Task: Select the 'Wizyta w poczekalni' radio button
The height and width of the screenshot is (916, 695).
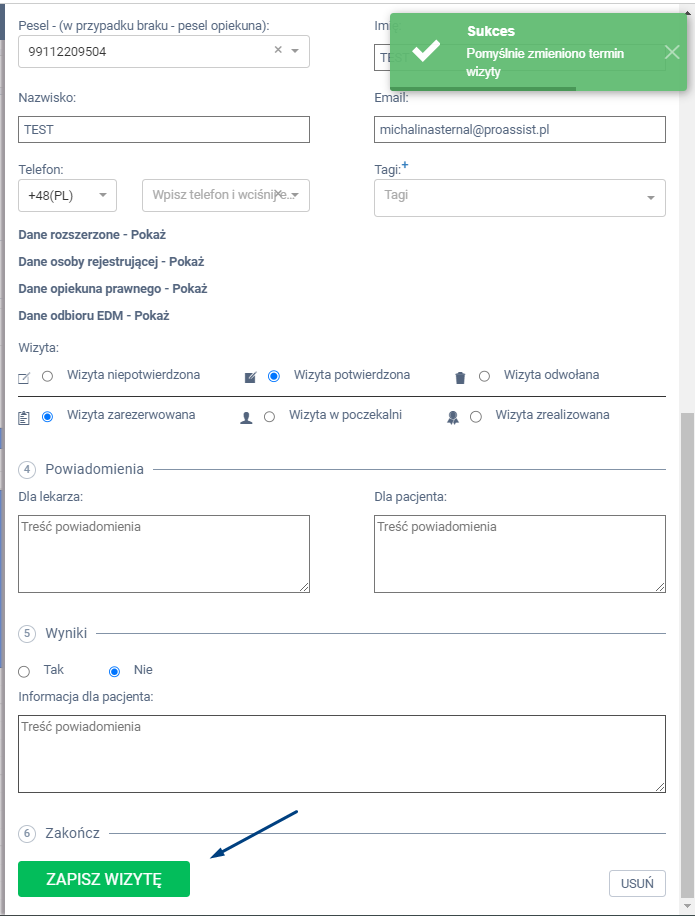Action: 269,416
